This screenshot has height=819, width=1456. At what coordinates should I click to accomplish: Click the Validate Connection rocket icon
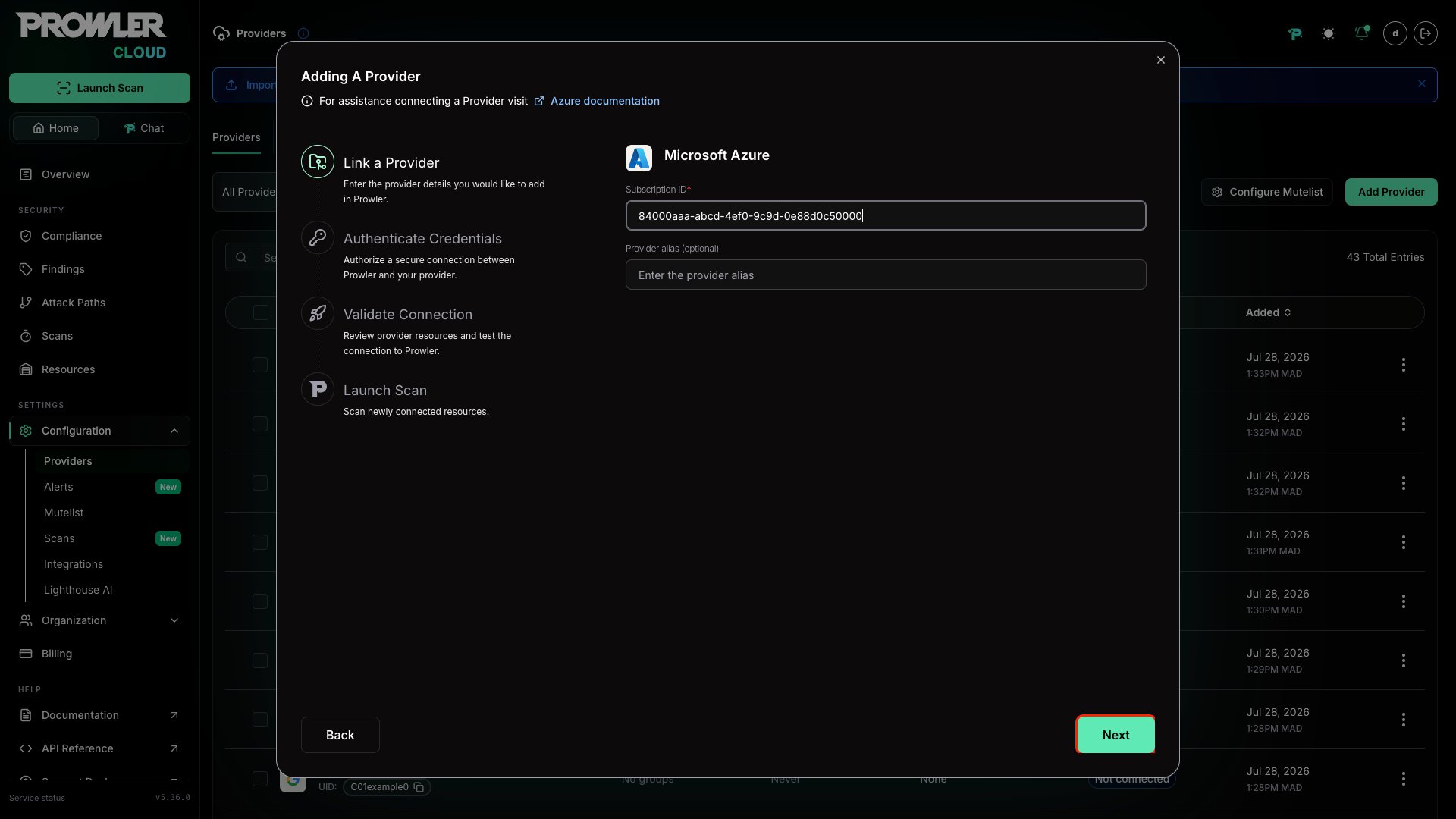coord(318,313)
